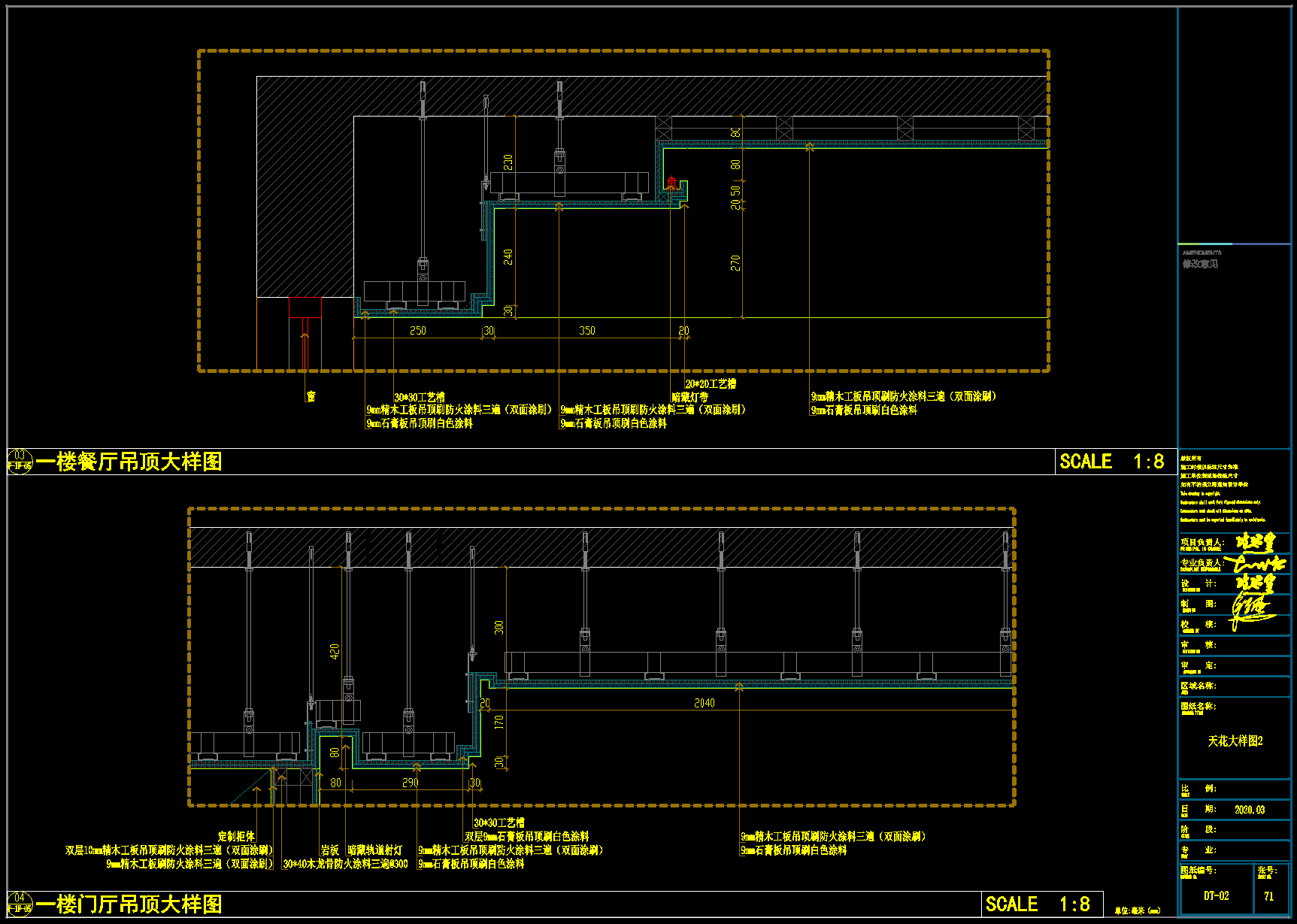Image resolution: width=1297 pixels, height=924 pixels.
Task: Click the 张号 field label
Action: coord(1267,870)
